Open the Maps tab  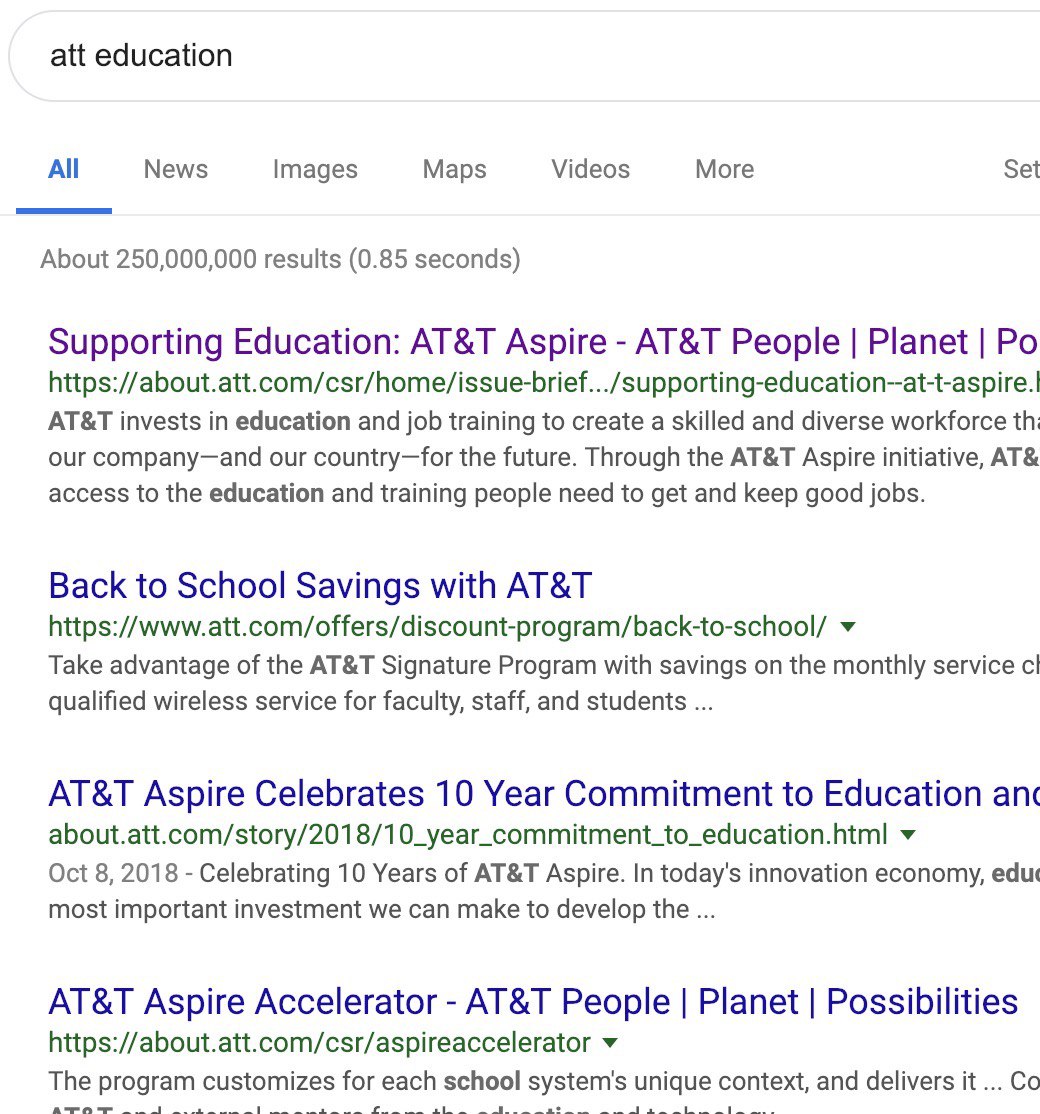[454, 169]
